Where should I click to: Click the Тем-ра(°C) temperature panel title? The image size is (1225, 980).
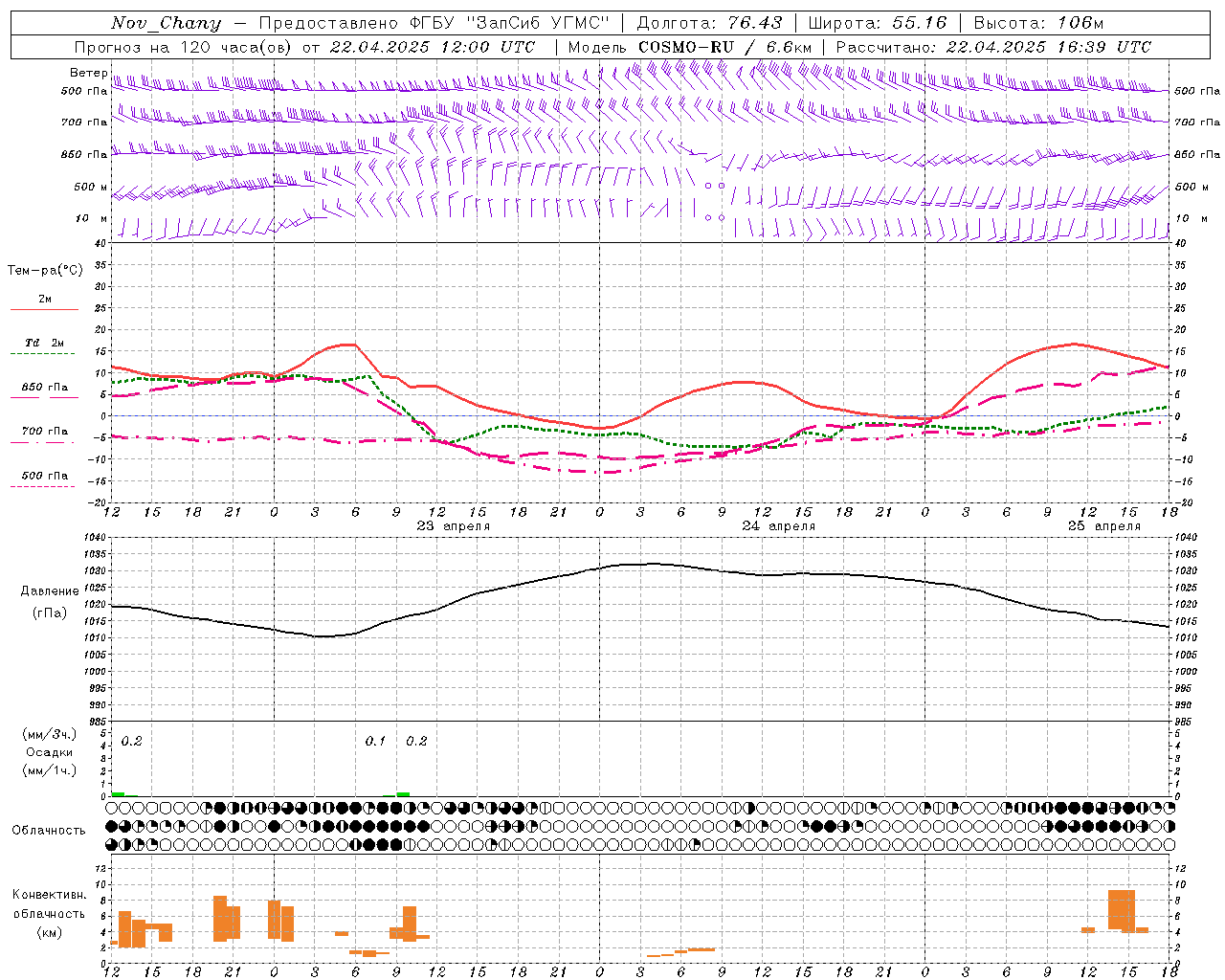click(45, 271)
